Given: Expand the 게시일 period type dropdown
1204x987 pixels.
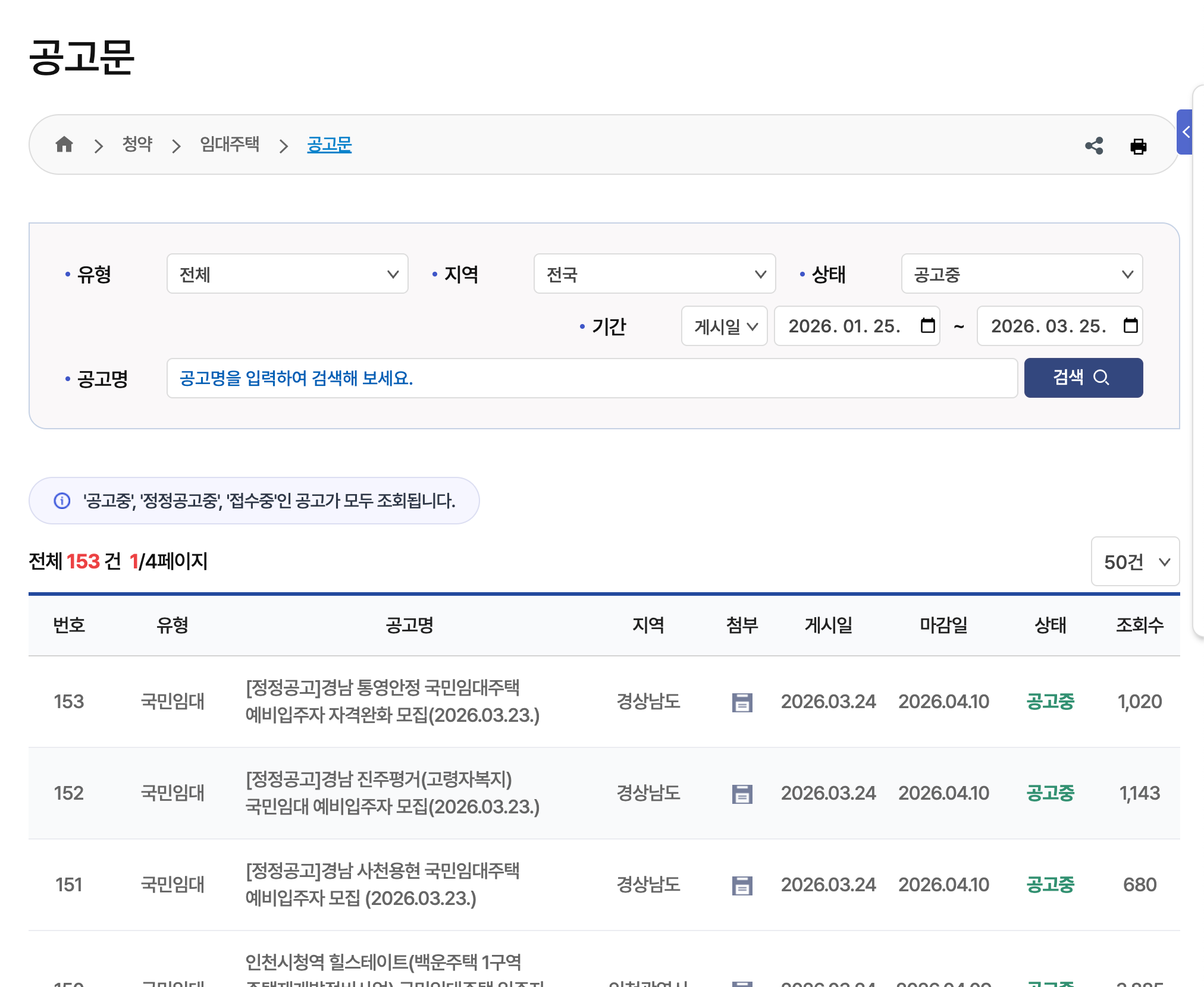Looking at the screenshot, I should (x=724, y=326).
